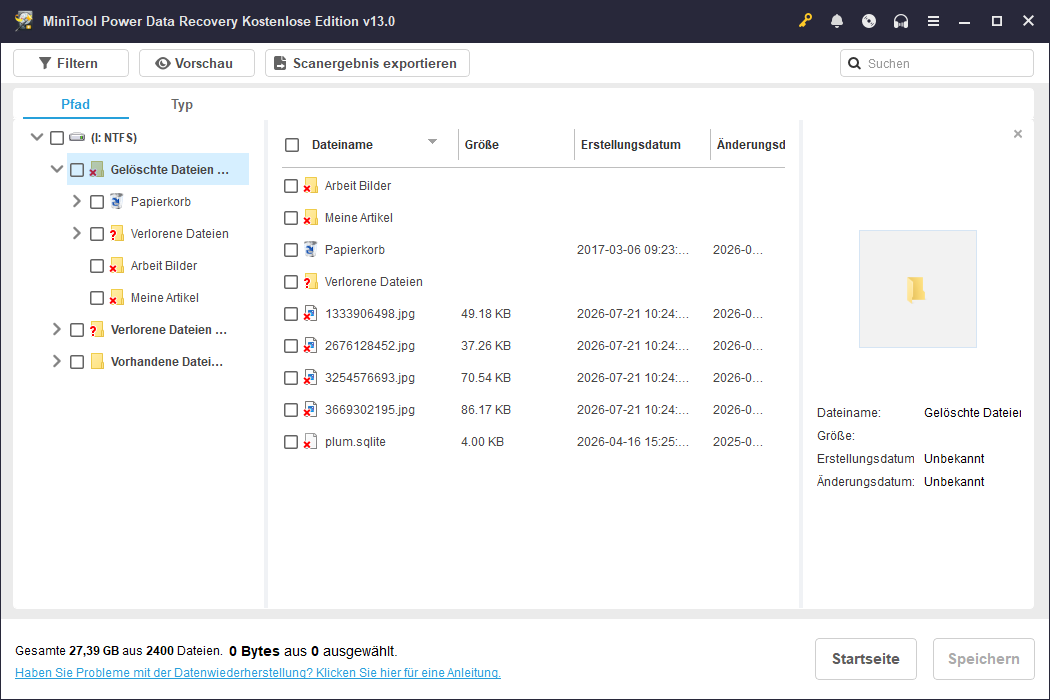The width and height of the screenshot is (1050, 700).
Task: Click the MiniTool app logo icon
Action: (x=24, y=21)
